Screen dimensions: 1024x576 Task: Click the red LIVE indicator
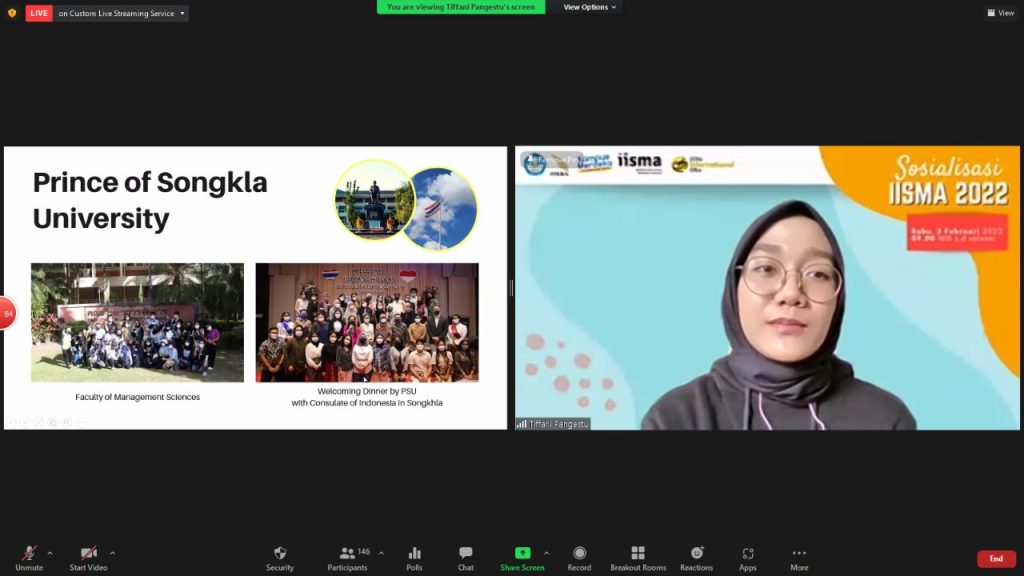[39, 13]
